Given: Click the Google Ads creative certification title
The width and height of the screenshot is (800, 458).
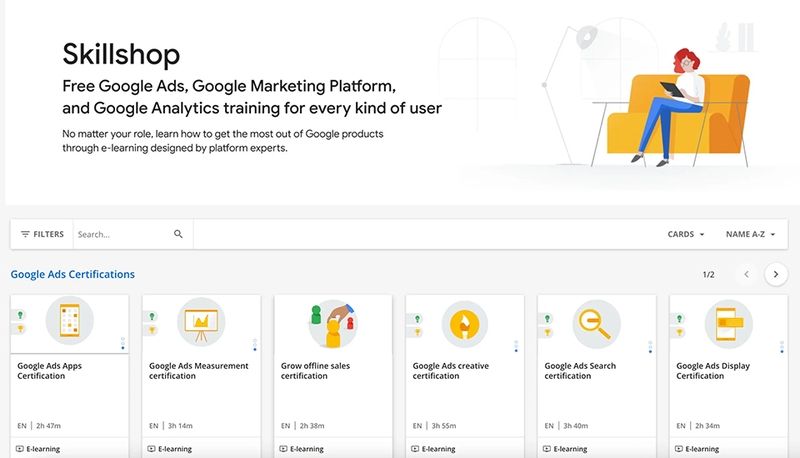Looking at the screenshot, I should pos(451,371).
